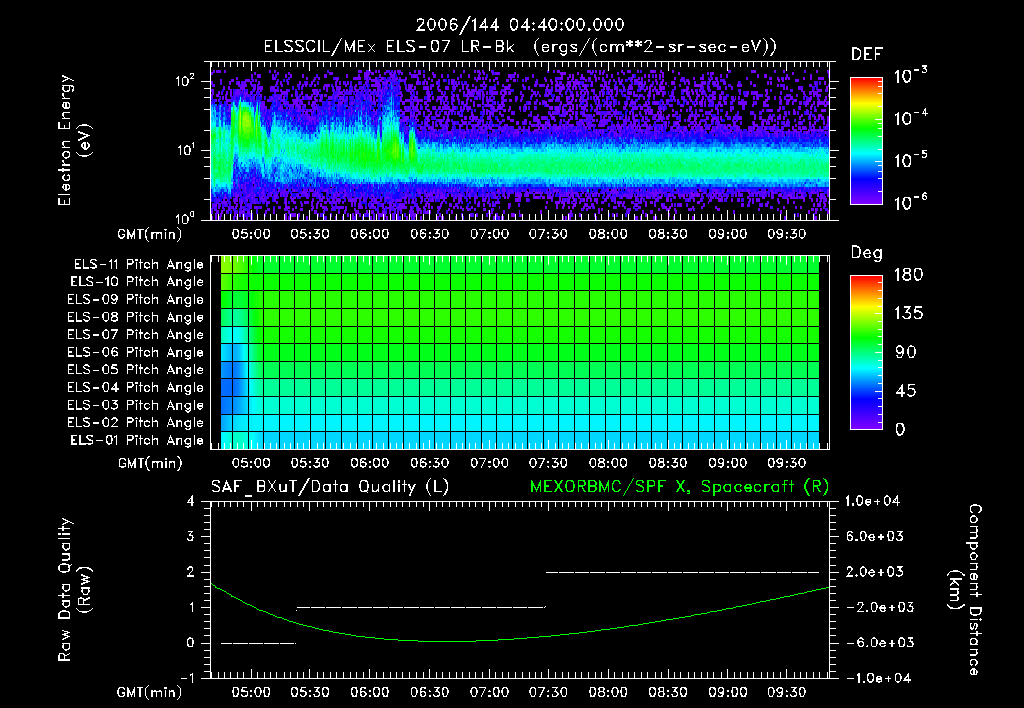Click the 45 tick on Deg color bar
Image resolution: width=1024 pixels, height=708 pixels.
pyautogui.click(x=906, y=391)
